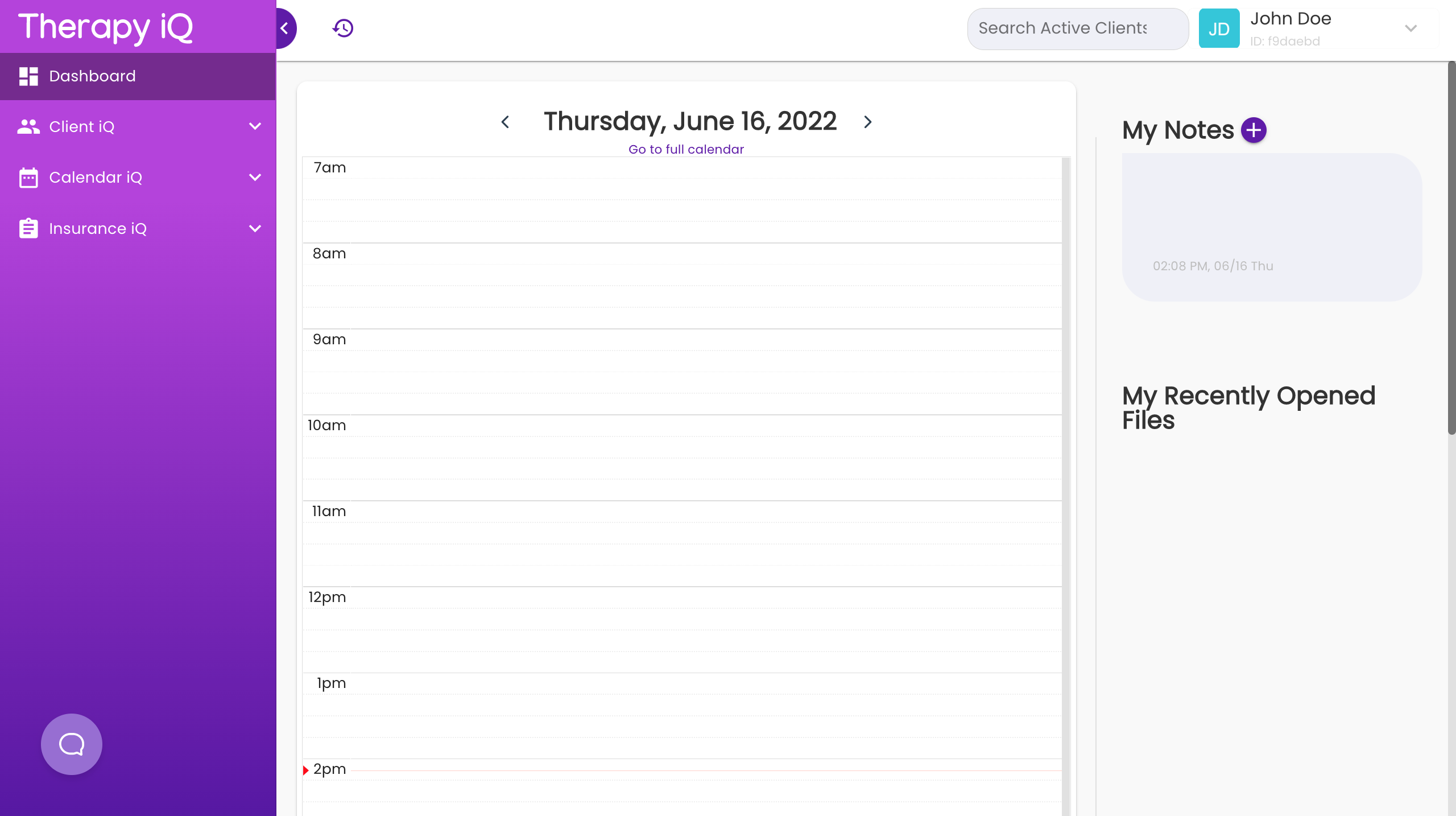The width and height of the screenshot is (1456, 816).
Task: Click the history clock icon
Action: 343,28
